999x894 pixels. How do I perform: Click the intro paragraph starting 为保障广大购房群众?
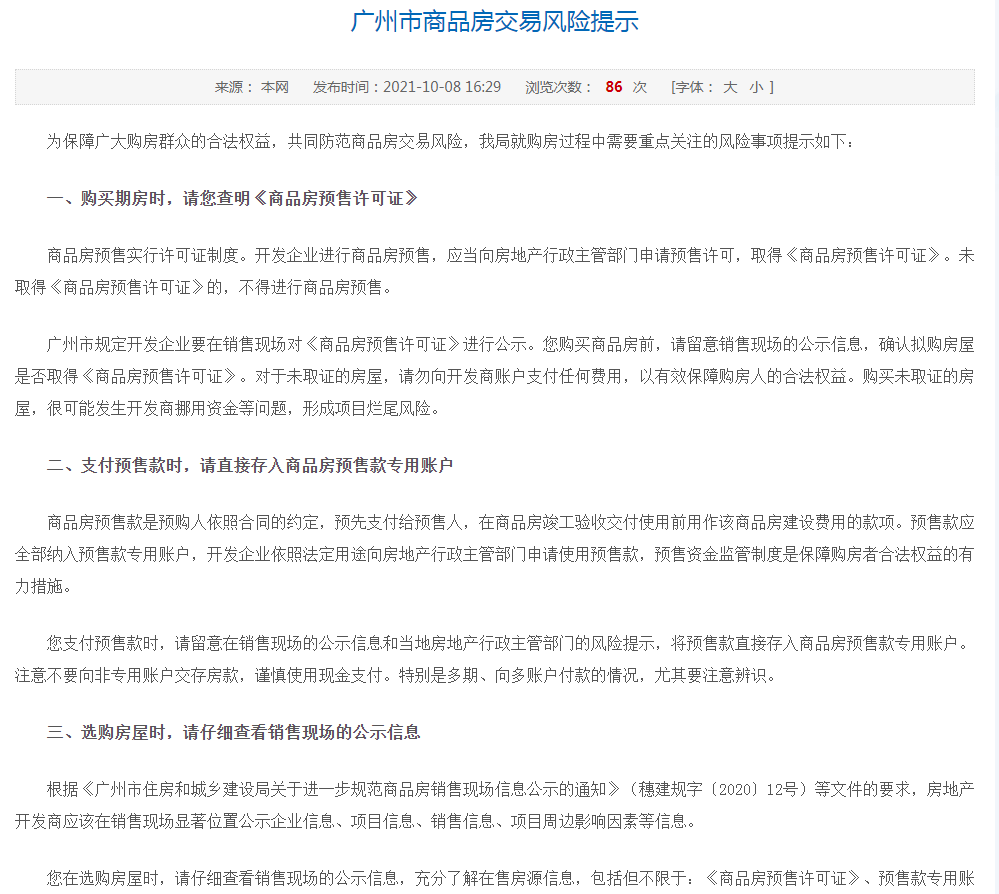coord(450,141)
